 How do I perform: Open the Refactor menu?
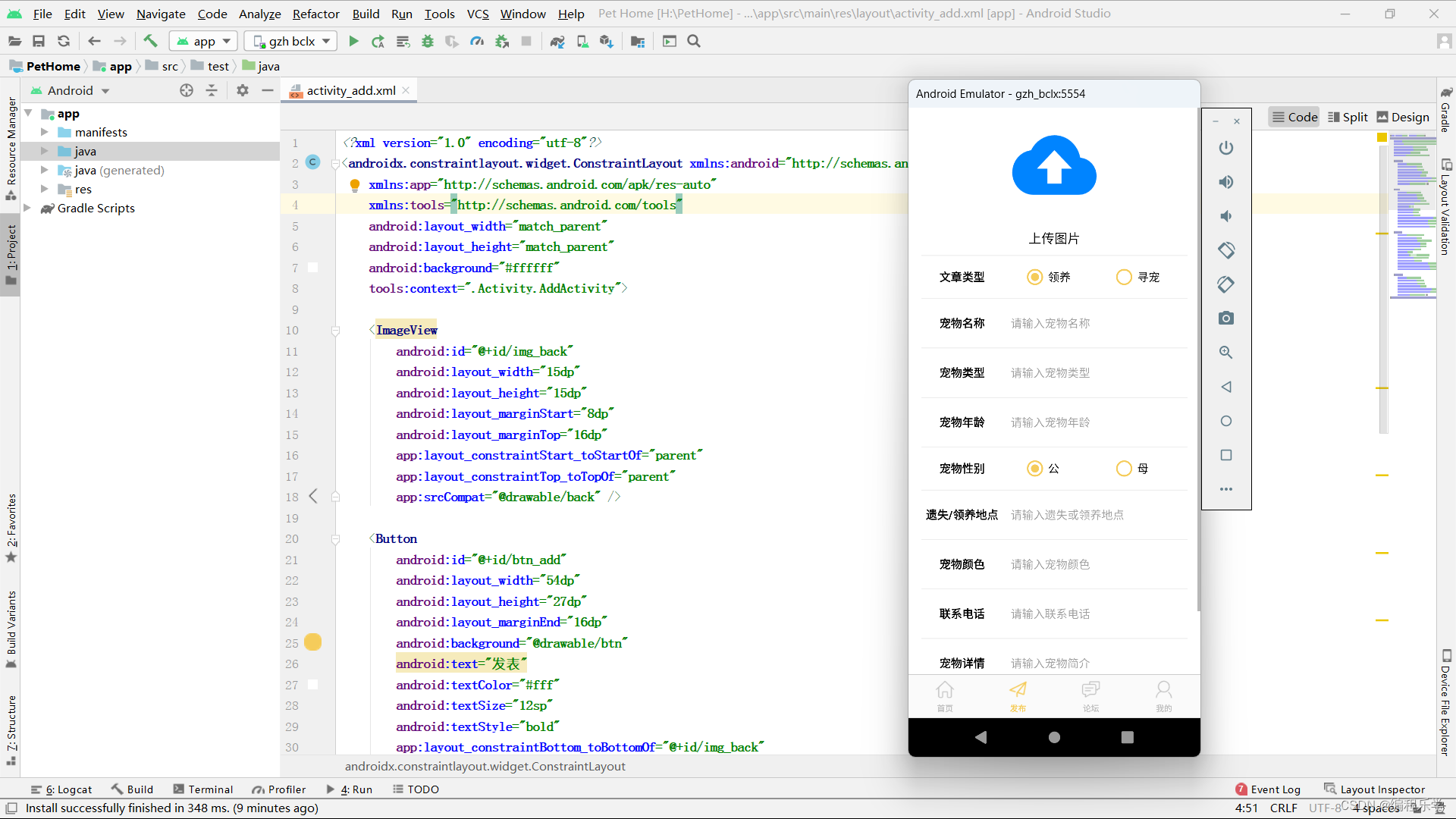[315, 14]
